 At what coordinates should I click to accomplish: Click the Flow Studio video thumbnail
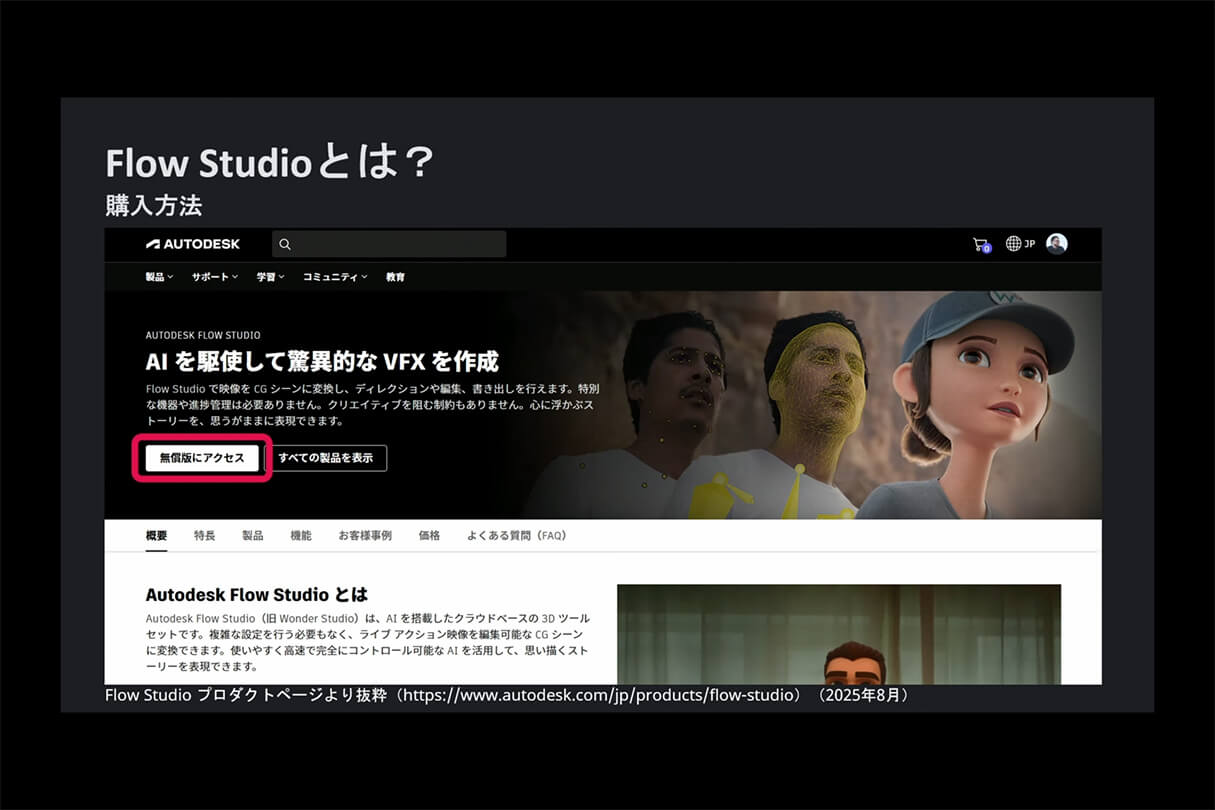pyautogui.click(x=838, y=650)
